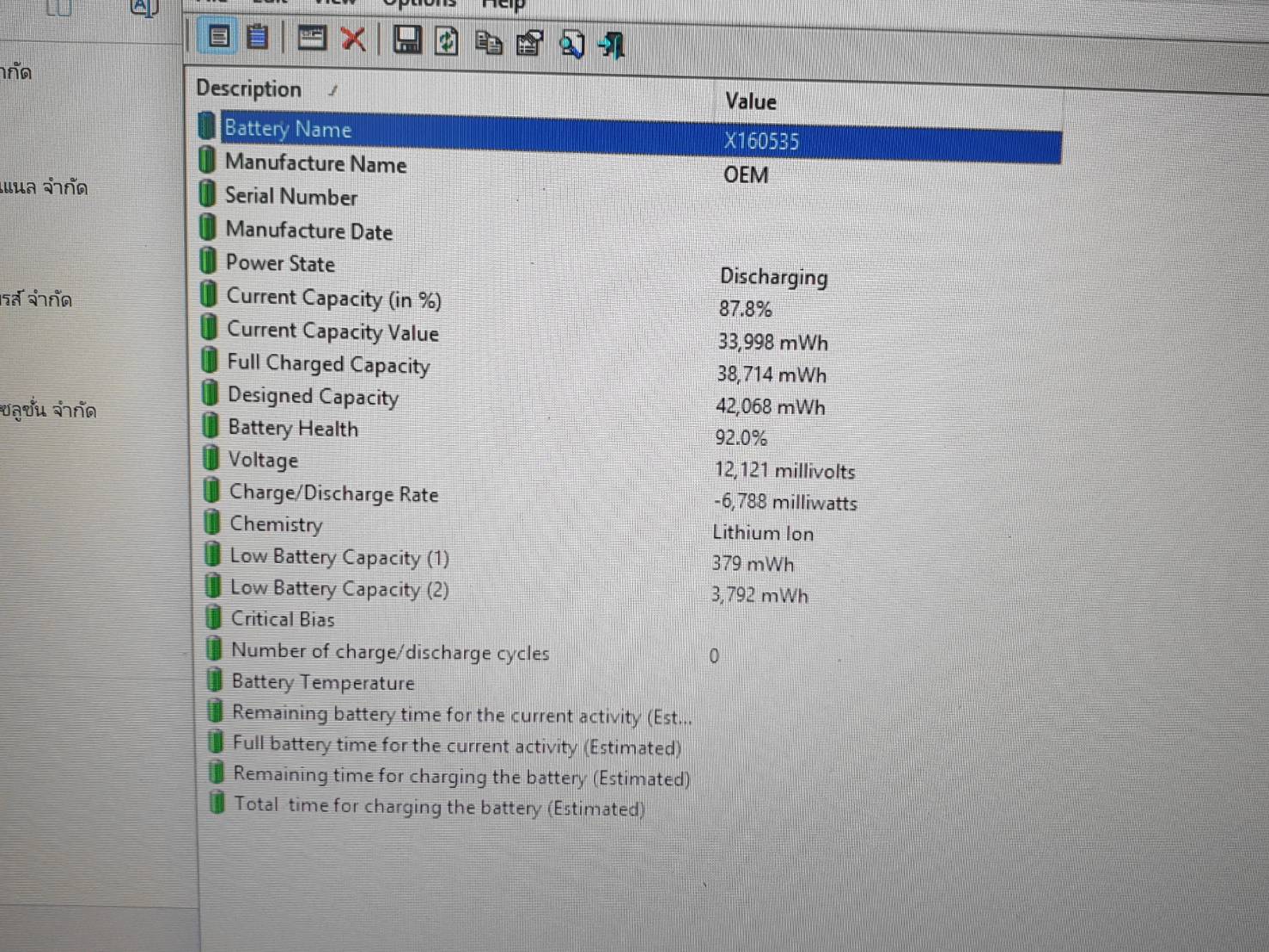The height and width of the screenshot is (952, 1269).
Task: Select the Battery Name row
Action: point(288,129)
